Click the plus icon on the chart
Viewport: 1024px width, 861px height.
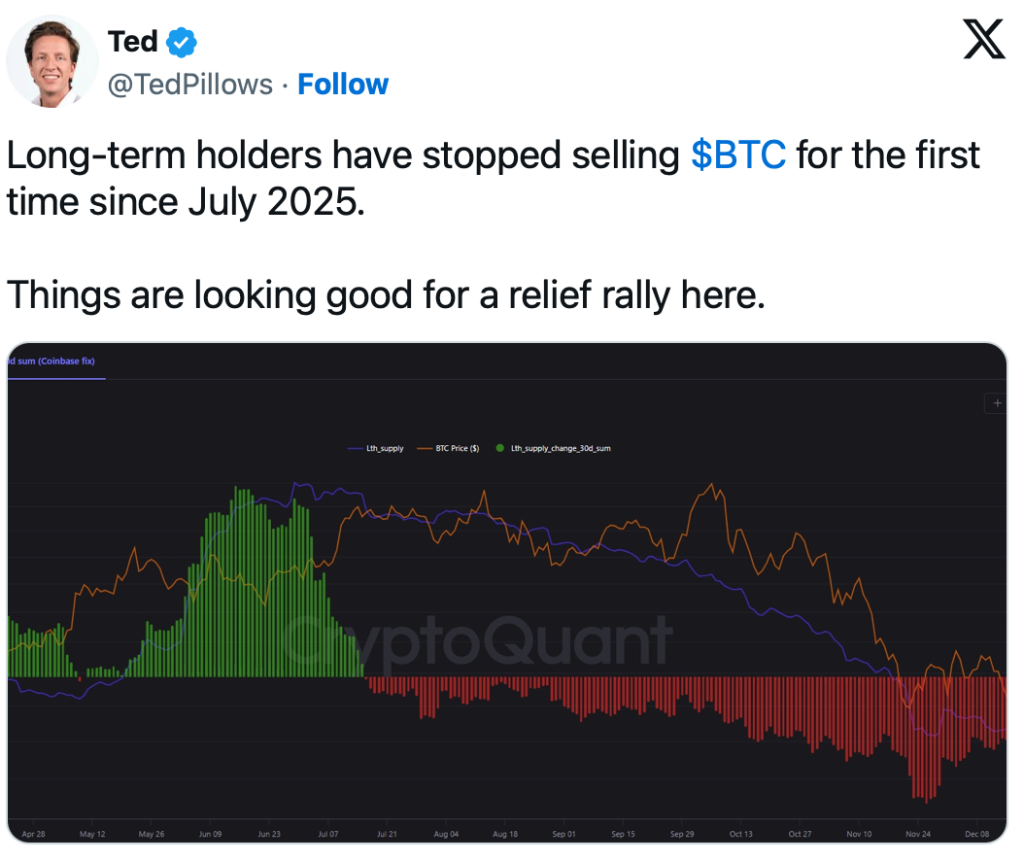click(x=996, y=403)
